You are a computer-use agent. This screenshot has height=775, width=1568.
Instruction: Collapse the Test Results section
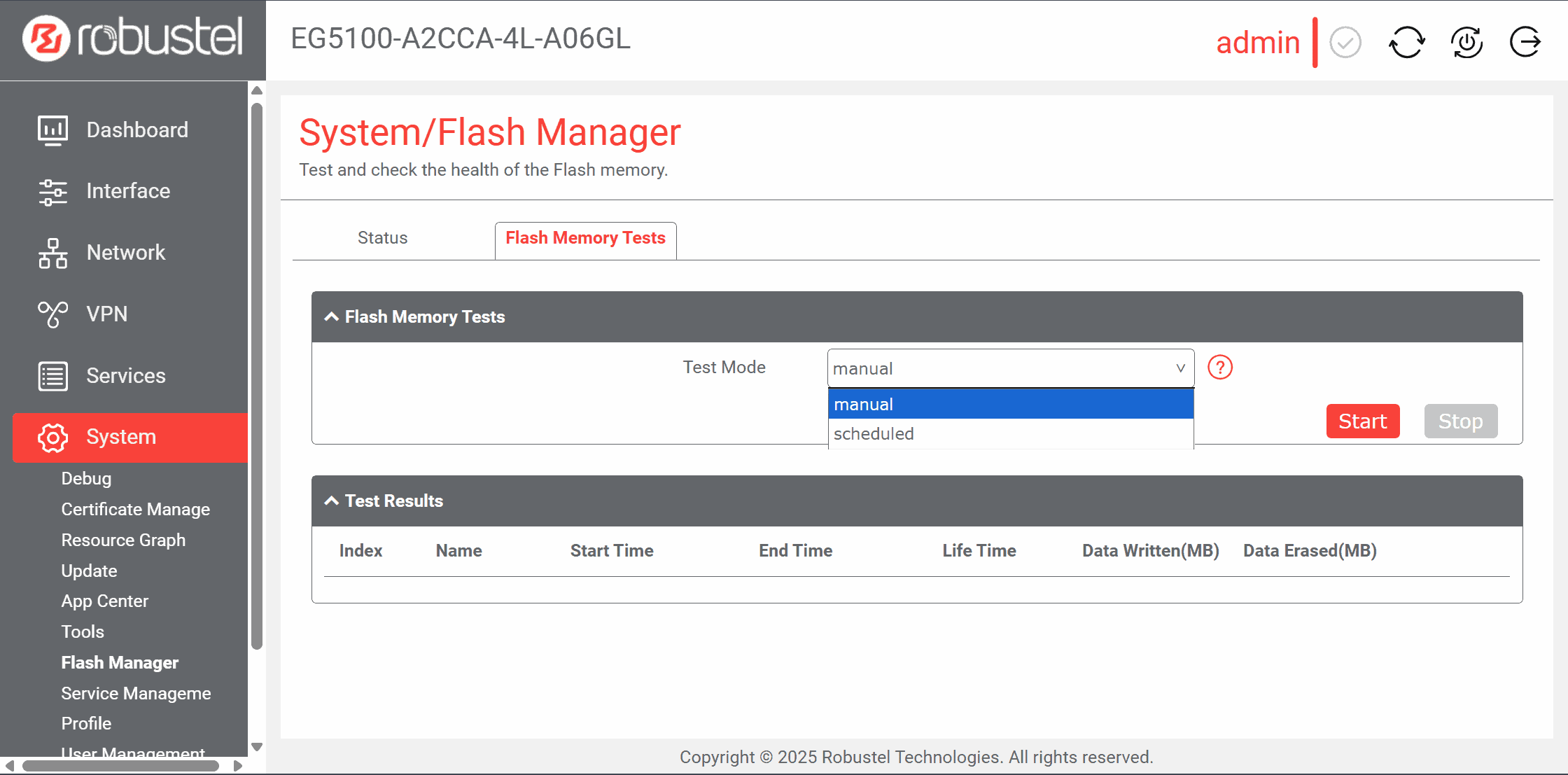click(x=332, y=501)
